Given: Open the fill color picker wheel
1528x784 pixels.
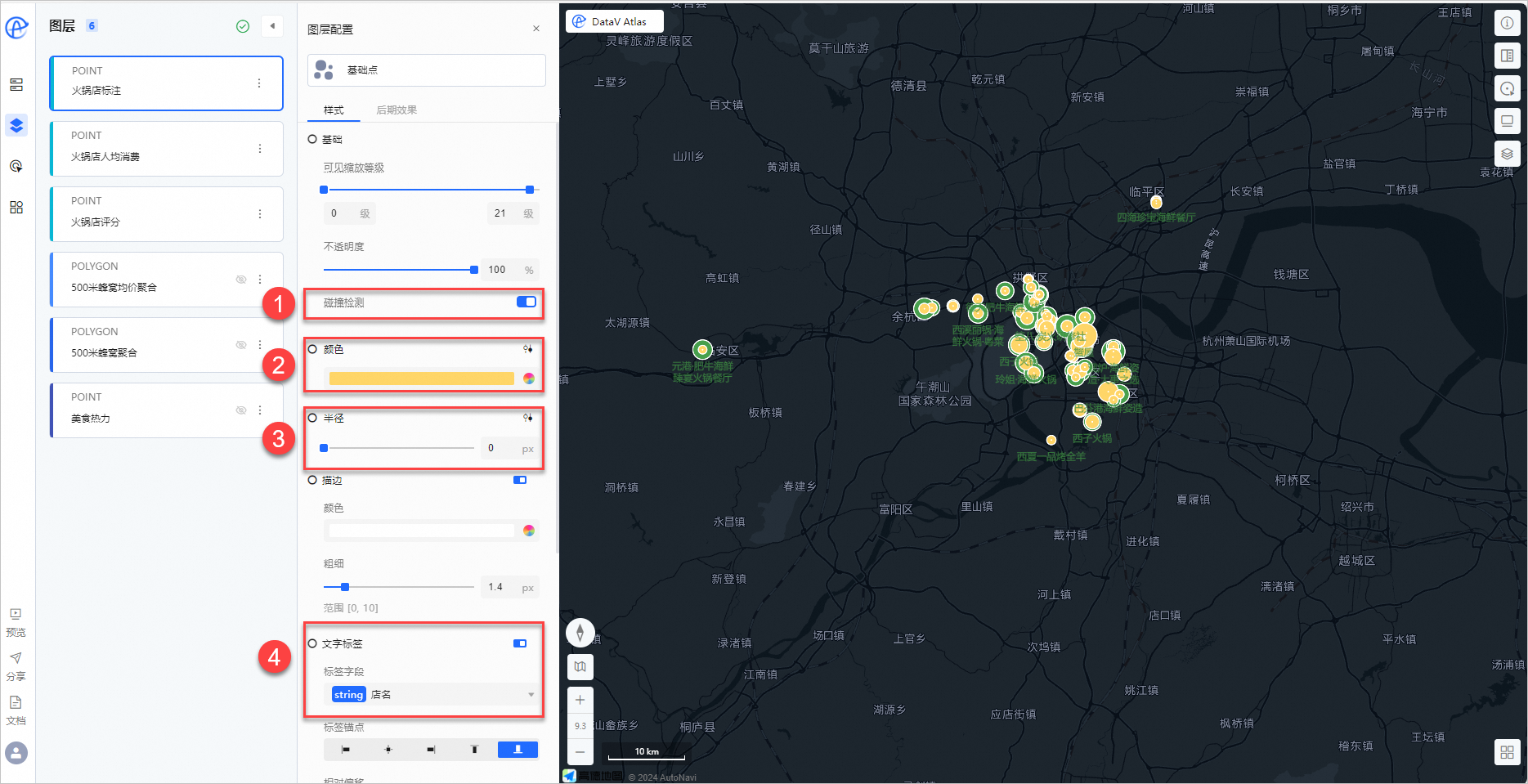Looking at the screenshot, I should click(x=529, y=379).
